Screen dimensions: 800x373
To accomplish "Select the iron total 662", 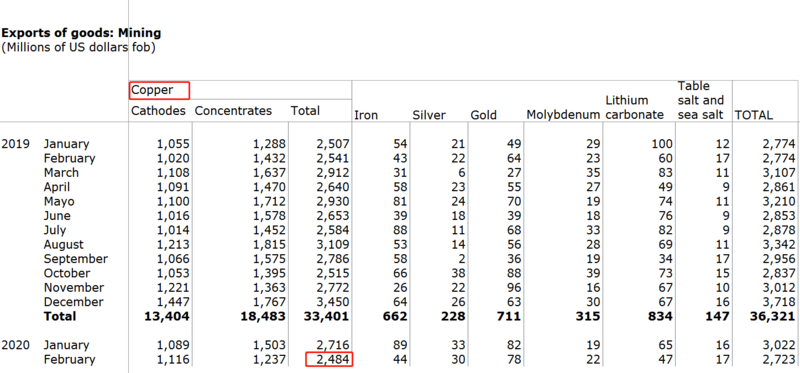I will pyautogui.click(x=395, y=316).
